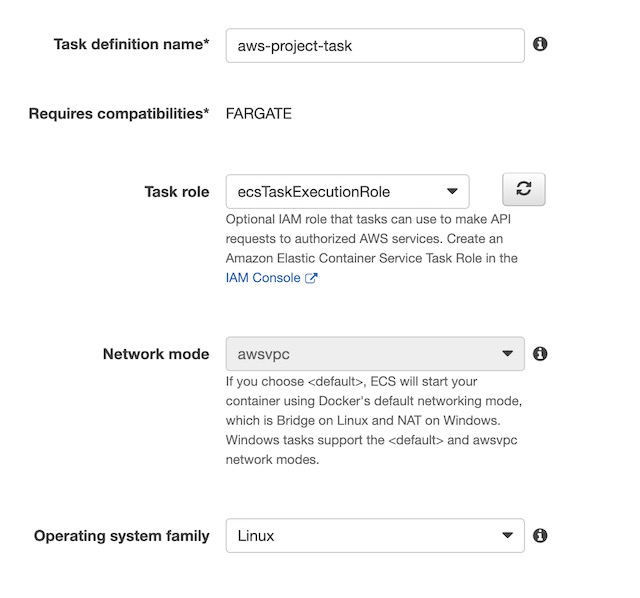Focus the Task definition name input field
This screenshot has width=640, height=598.
(x=375, y=45)
